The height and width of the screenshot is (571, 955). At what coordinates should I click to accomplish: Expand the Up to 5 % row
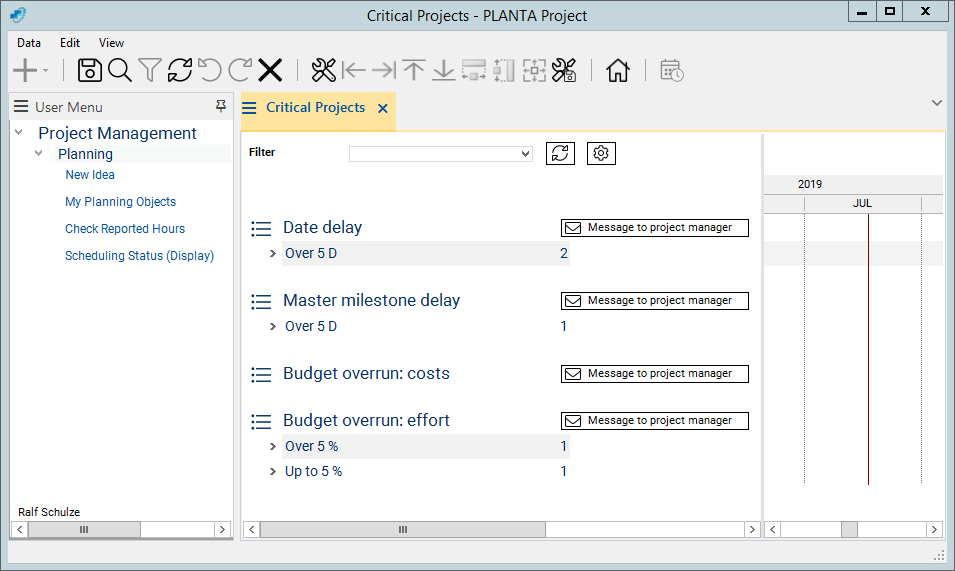[x=273, y=471]
